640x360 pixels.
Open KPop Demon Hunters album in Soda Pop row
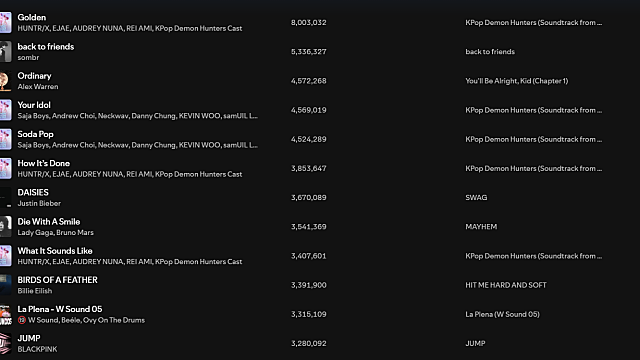point(533,139)
